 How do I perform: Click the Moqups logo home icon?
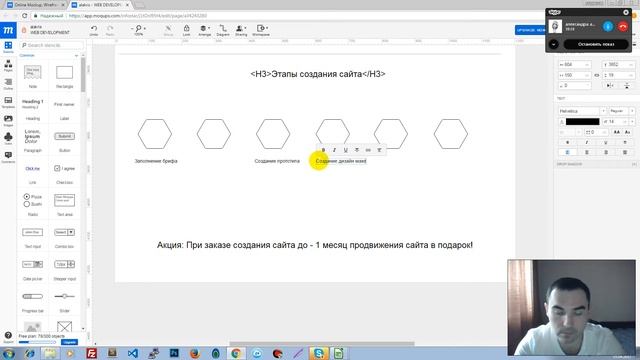pyautogui.click(x=8, y=30)
